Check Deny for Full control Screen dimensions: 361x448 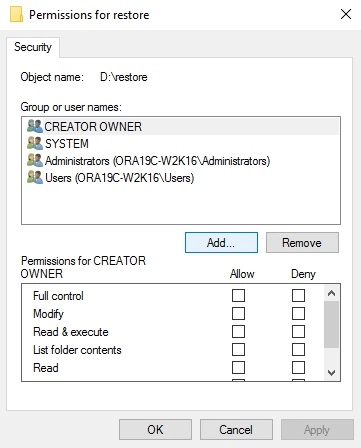pyautogui.click(x=298, y=296)
